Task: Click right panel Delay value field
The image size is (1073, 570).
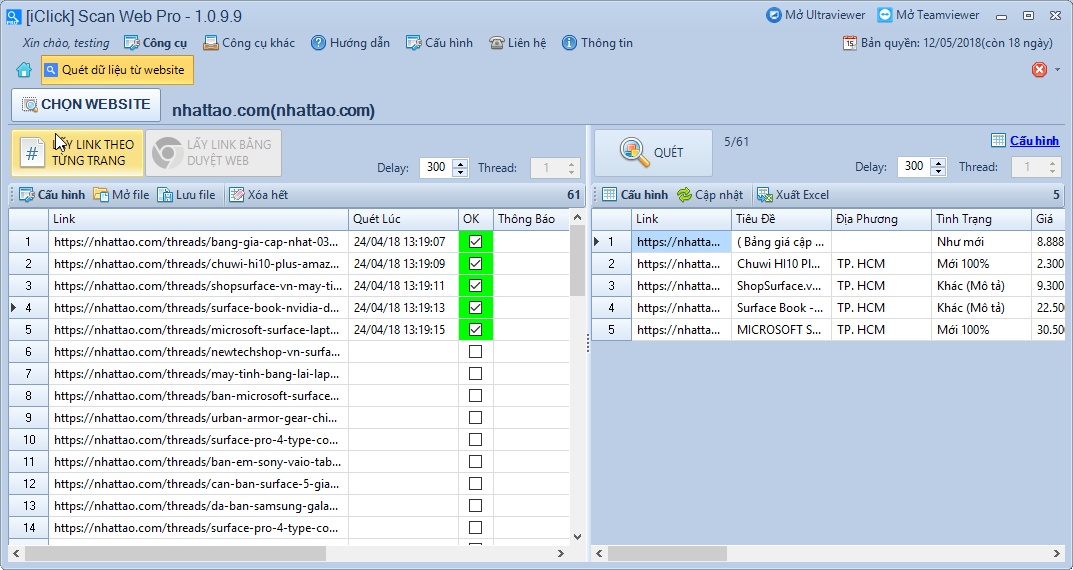Action: point(914,167)
